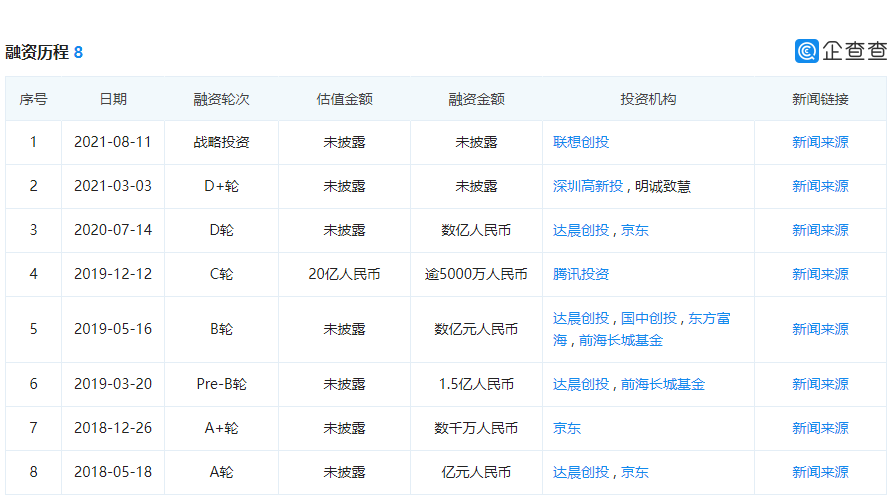
Task: Click the 逾5000万人民币 amount cell
Action: 476,274
